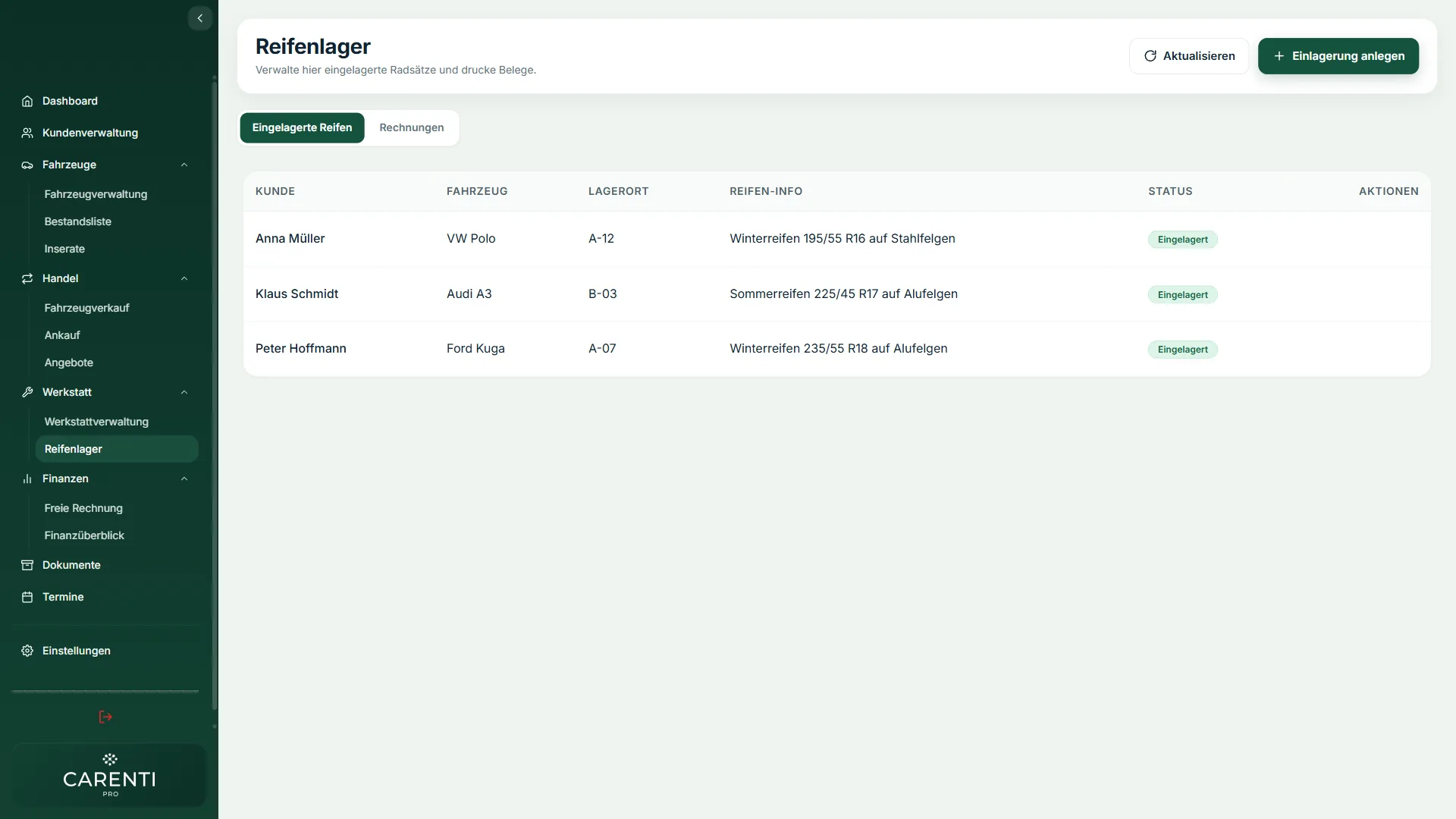Image resolution: width=1456 pixels, height=819 pixels.
Task: Click the Dashboard home icon
Action: [27, 101]
